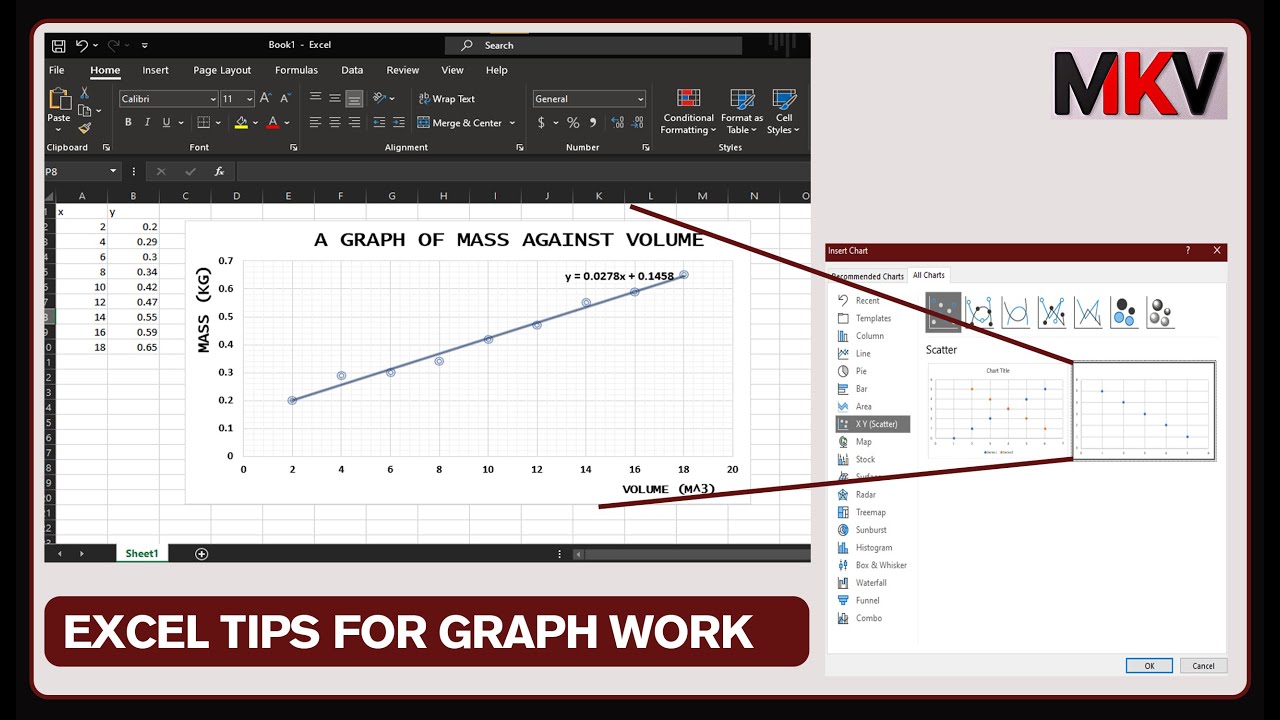
Task: Switch to the Data ribbon tab
Action: 352,70
